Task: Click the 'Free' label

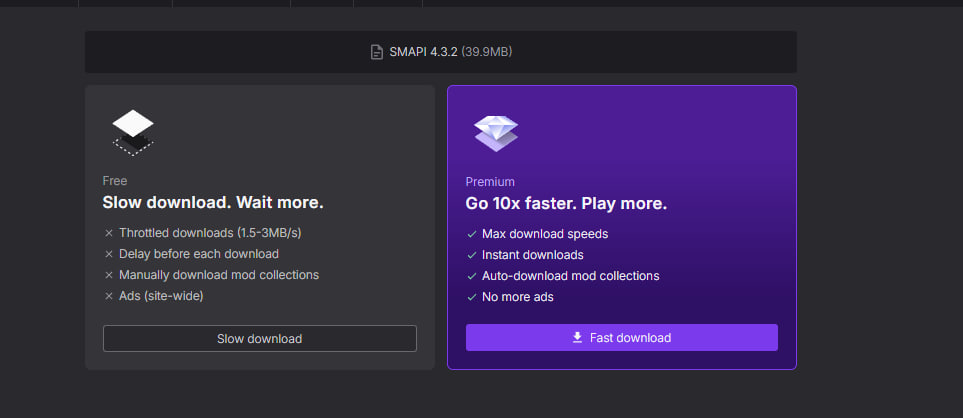Action: [115, 181]
